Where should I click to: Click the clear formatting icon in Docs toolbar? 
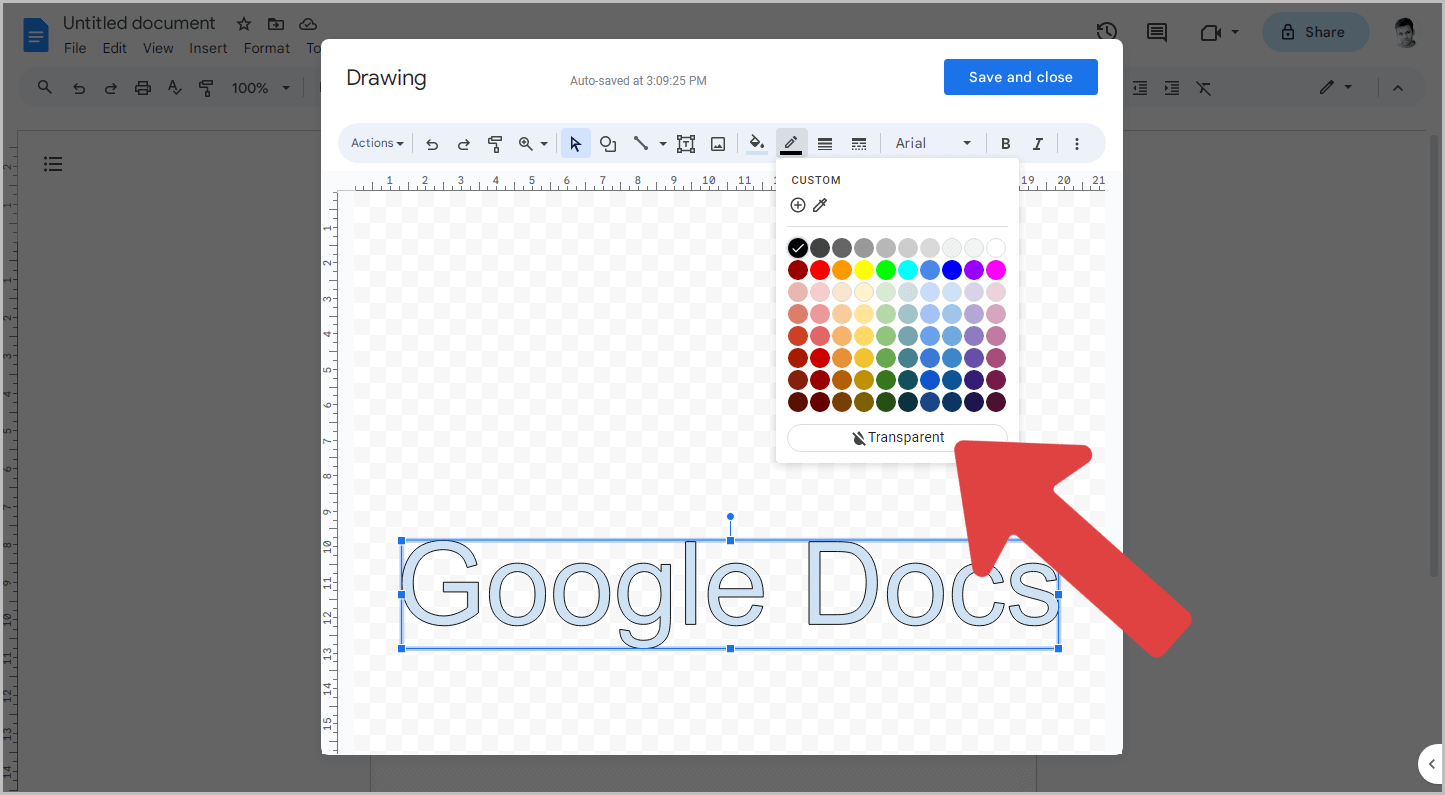1204,88
